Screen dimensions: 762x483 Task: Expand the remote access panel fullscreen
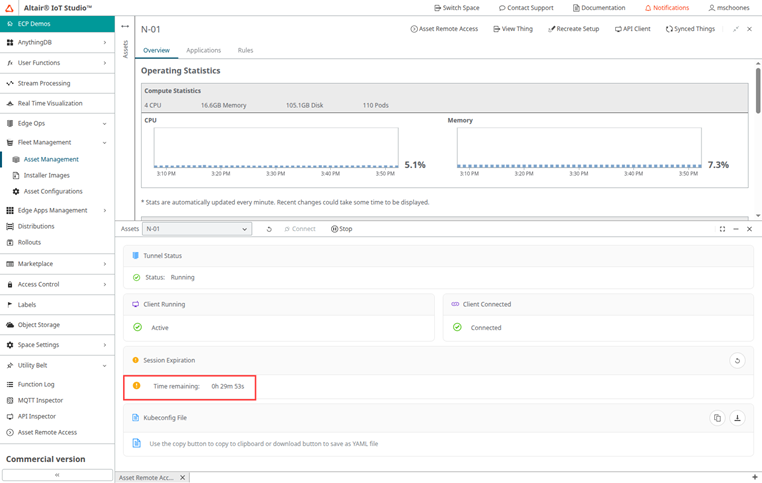click(x=722, y=229)
